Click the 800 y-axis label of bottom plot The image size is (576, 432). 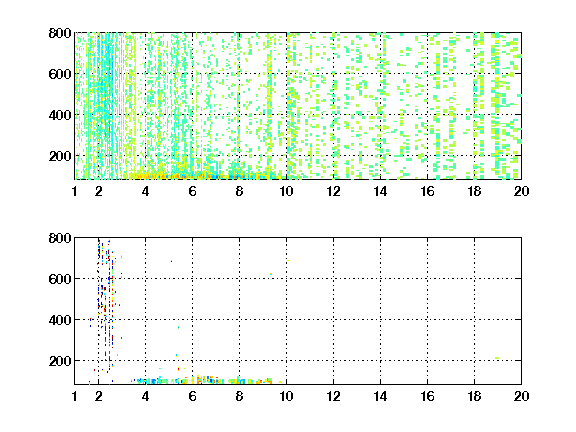pos(60,238)
